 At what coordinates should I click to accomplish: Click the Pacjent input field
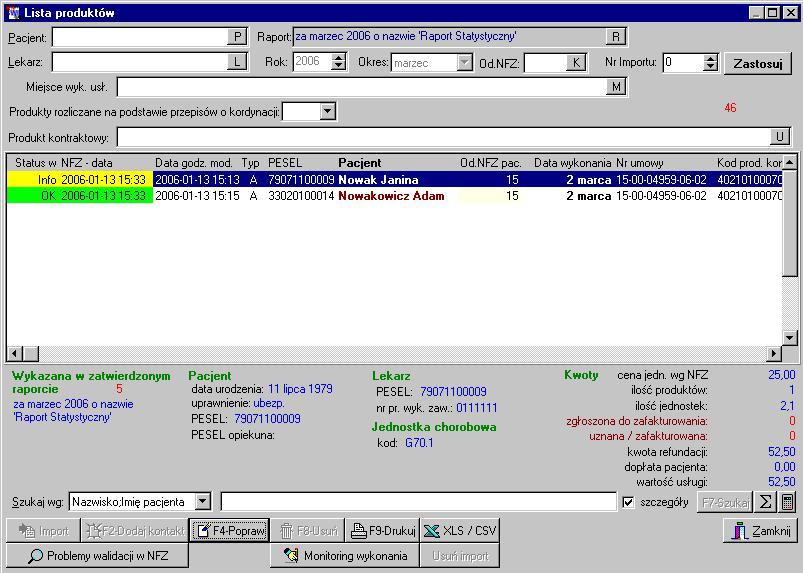pos(140,37)
